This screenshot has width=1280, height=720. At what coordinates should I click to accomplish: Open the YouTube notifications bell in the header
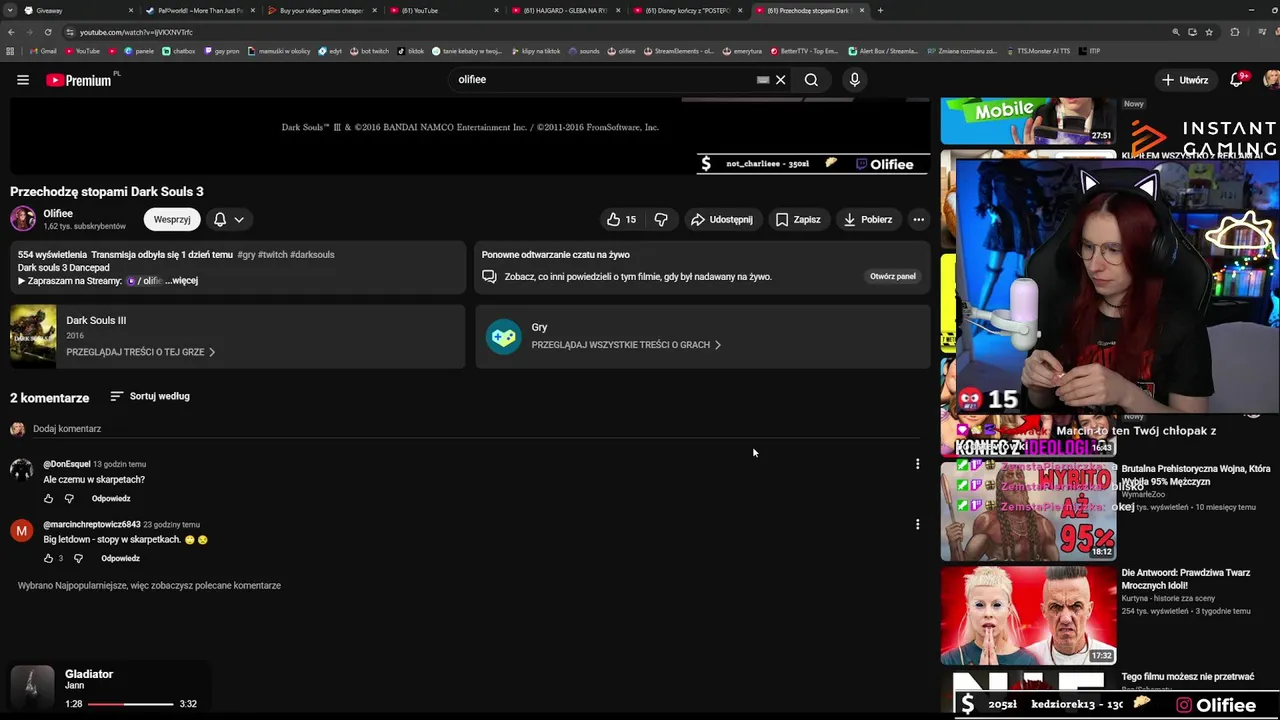pos(1237,80)
